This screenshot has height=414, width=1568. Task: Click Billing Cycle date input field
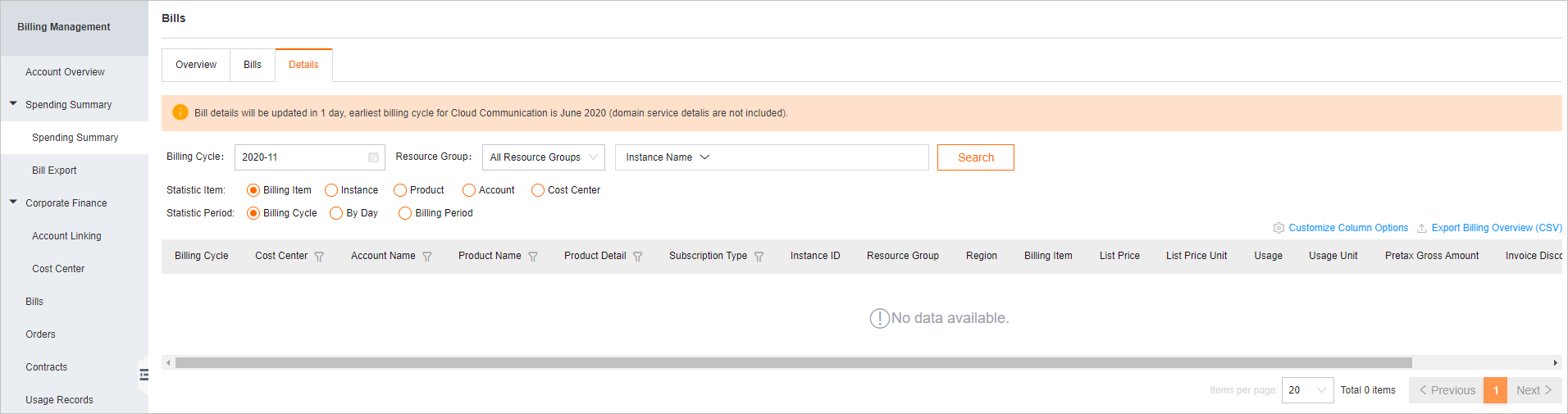[x=310, y=157]
